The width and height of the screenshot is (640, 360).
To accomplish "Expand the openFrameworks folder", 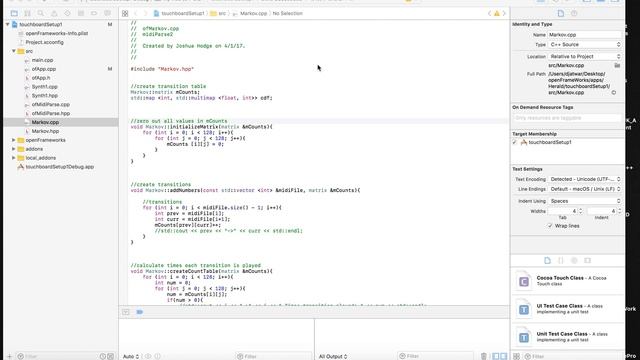I will click(x=14, y=140).
